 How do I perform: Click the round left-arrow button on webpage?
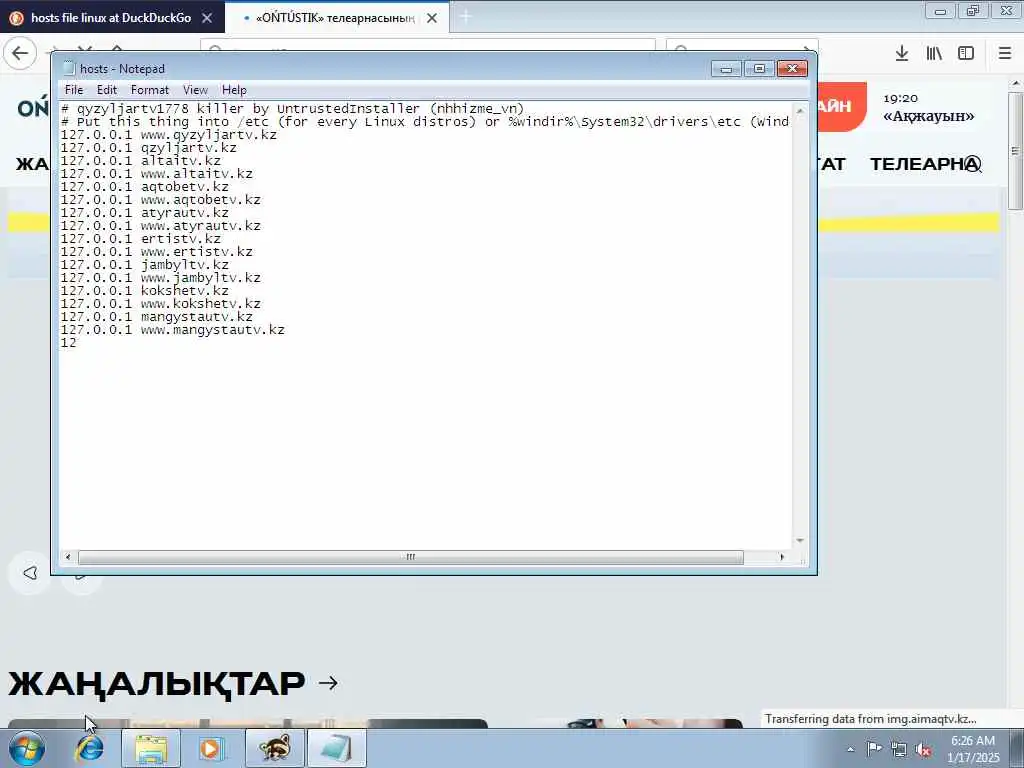[x=30, y=573]
